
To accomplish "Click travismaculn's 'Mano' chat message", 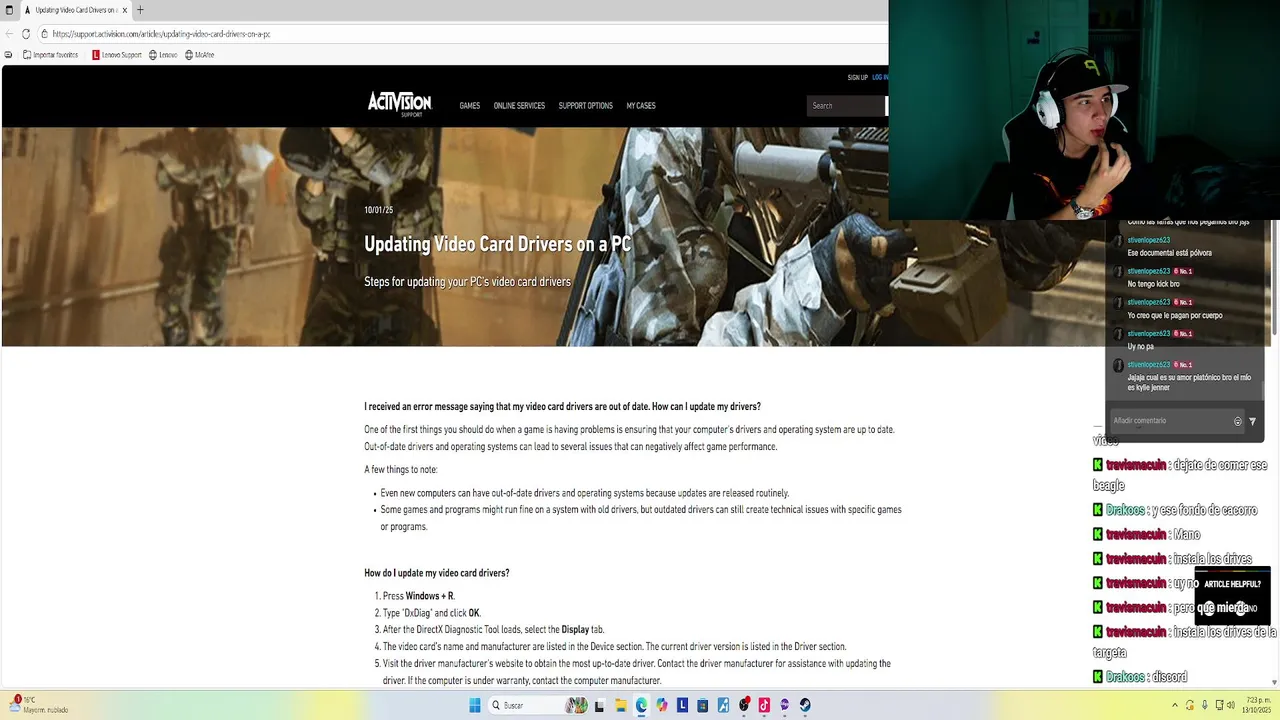I will point(1146,535).
